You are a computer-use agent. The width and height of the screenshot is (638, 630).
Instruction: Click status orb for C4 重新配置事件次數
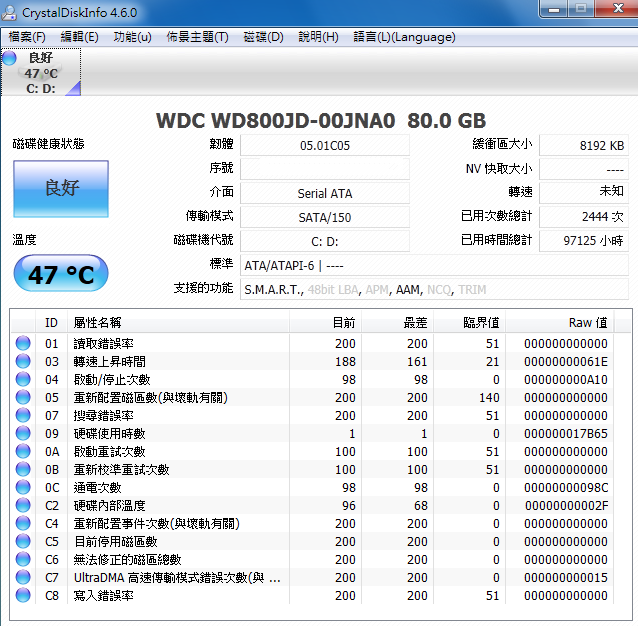click(23, 523)
